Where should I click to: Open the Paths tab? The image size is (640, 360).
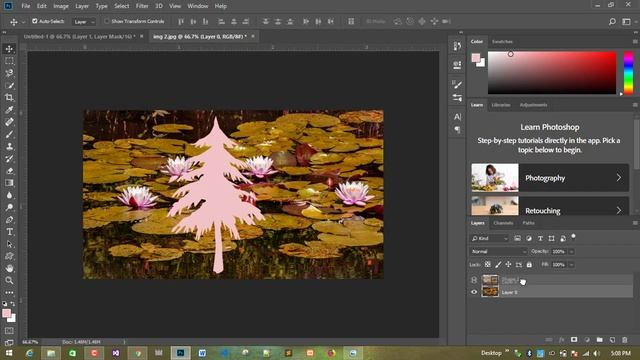(528, 223)
